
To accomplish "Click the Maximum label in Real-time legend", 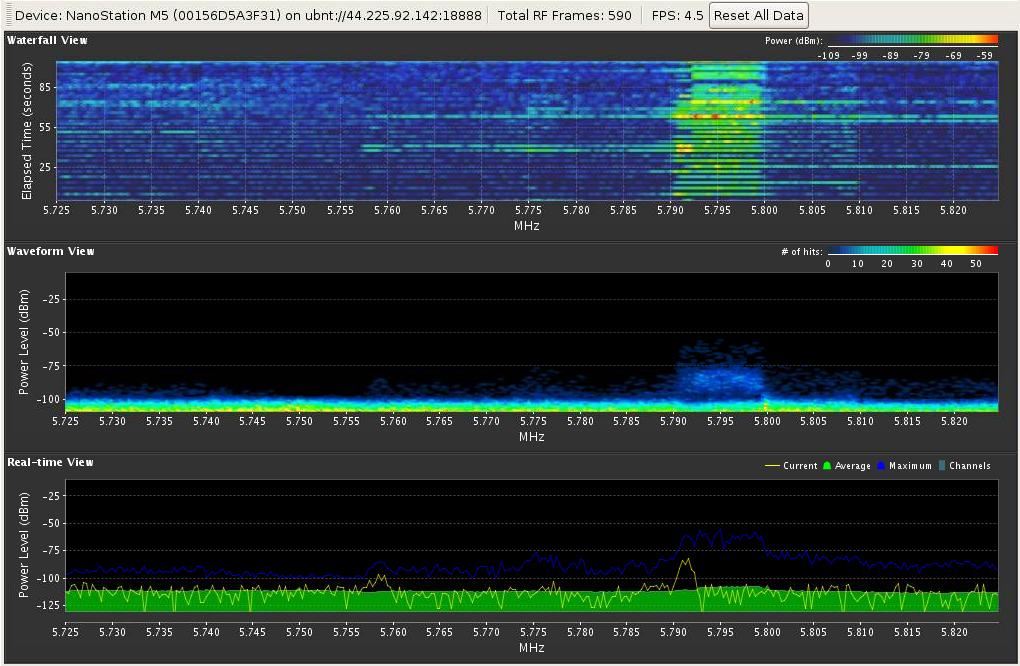I will (908, 466).
